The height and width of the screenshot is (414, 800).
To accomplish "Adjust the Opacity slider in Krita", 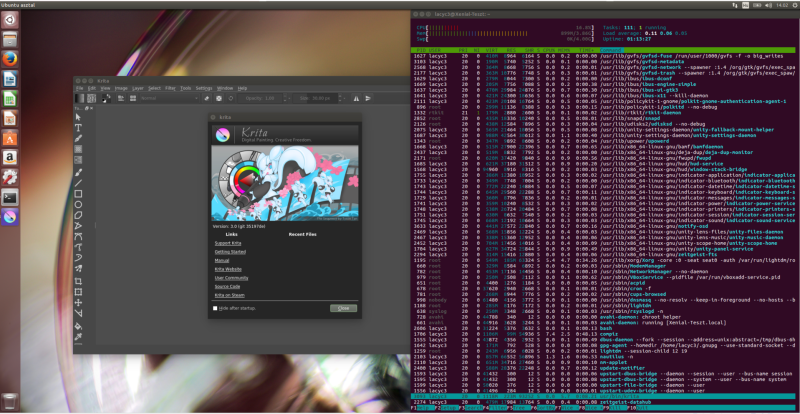I will click(x=260, y=98).
